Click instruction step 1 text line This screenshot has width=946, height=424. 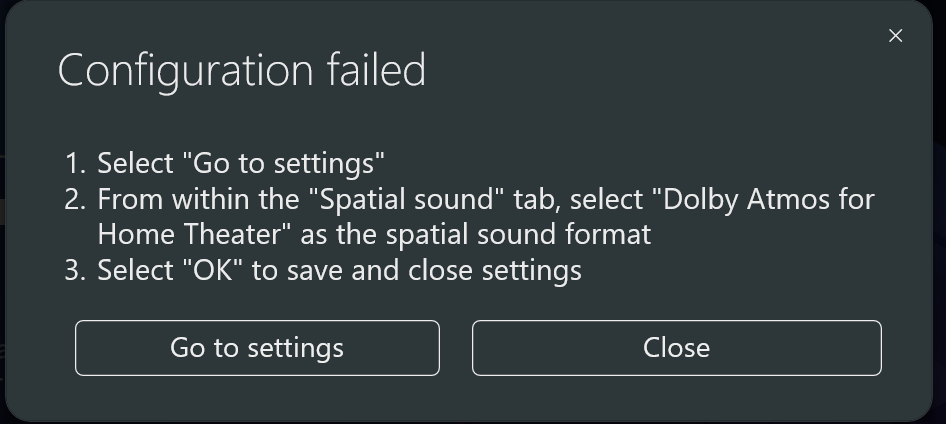[240, 163]
